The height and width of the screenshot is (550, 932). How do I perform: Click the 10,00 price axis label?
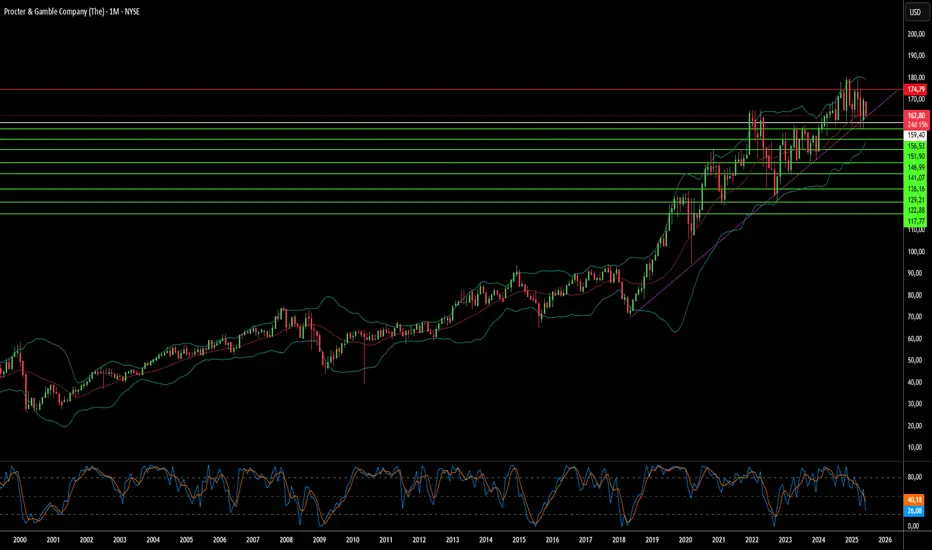916,447
